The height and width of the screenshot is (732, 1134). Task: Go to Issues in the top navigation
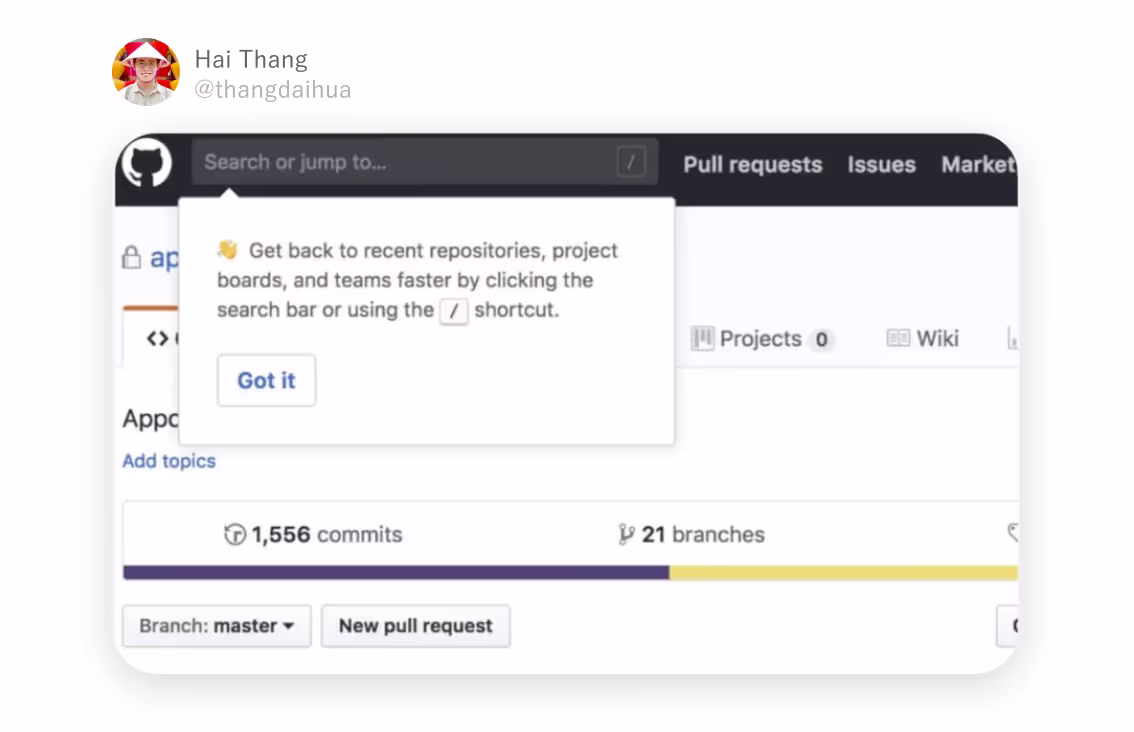pyautogui.click(x=881, y=165)
